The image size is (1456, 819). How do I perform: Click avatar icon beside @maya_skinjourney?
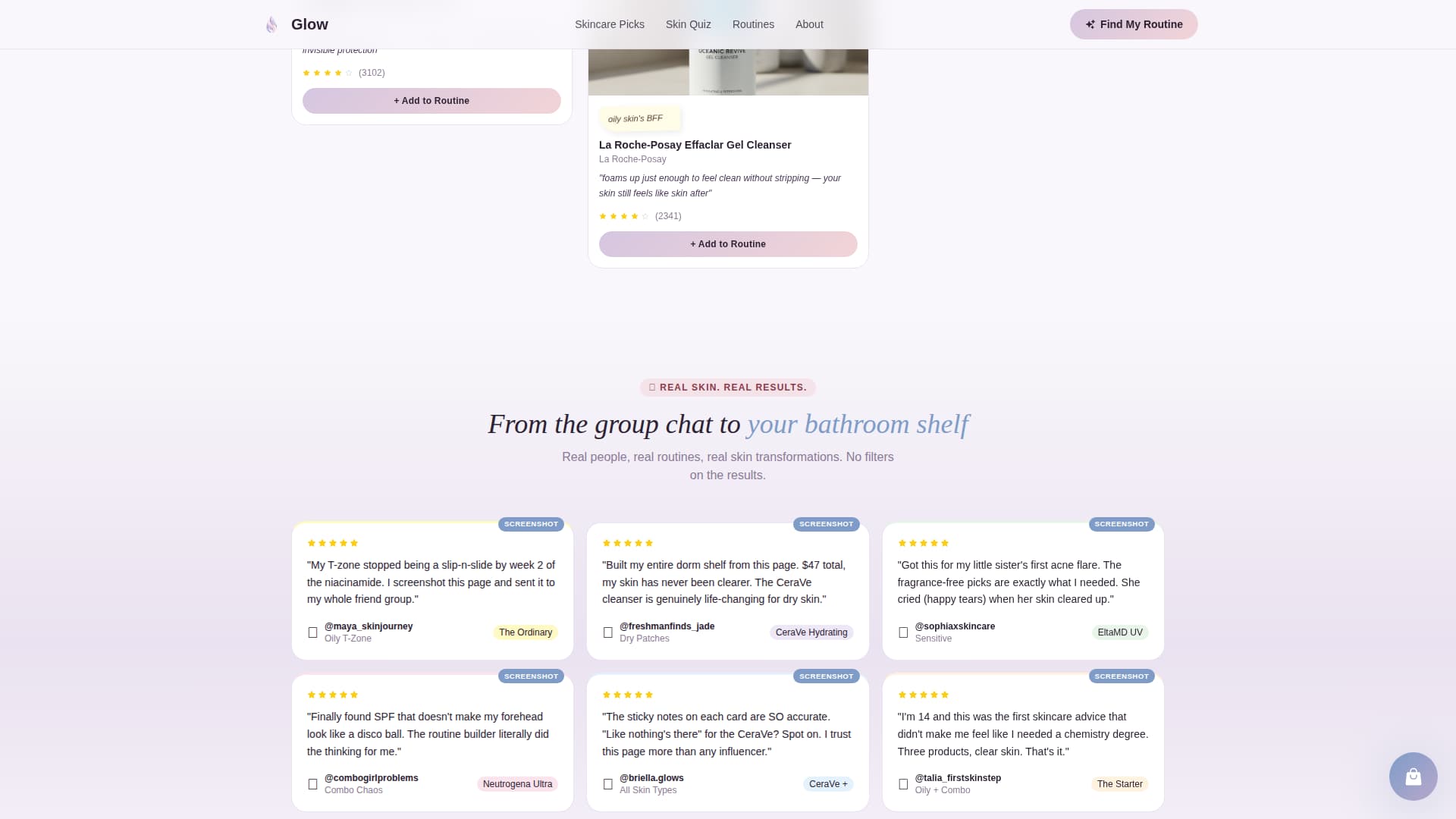(312, 632)
